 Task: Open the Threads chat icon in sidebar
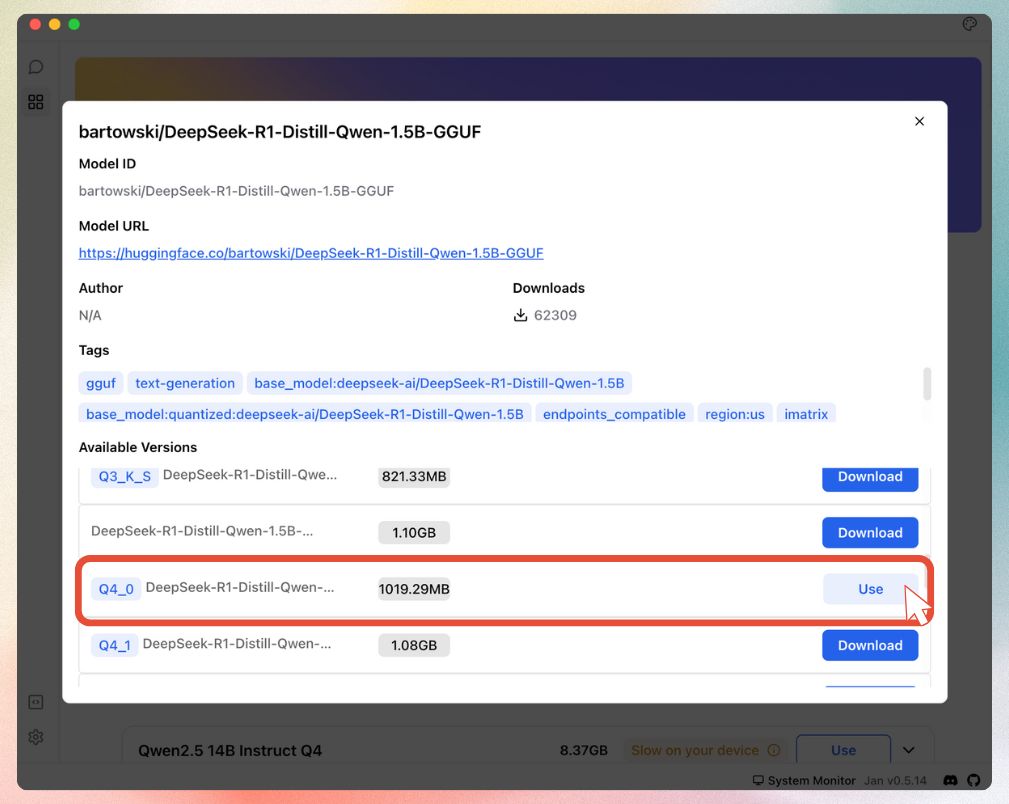click(36, 67)
